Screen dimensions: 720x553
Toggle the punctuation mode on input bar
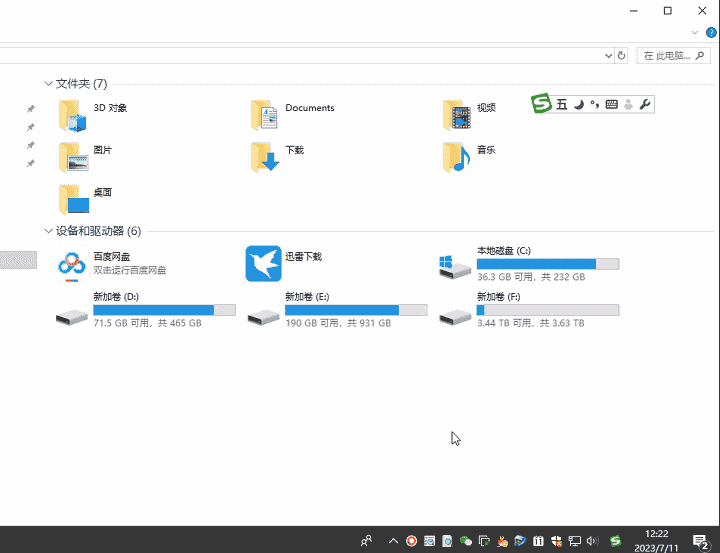(x=595, y=105)
